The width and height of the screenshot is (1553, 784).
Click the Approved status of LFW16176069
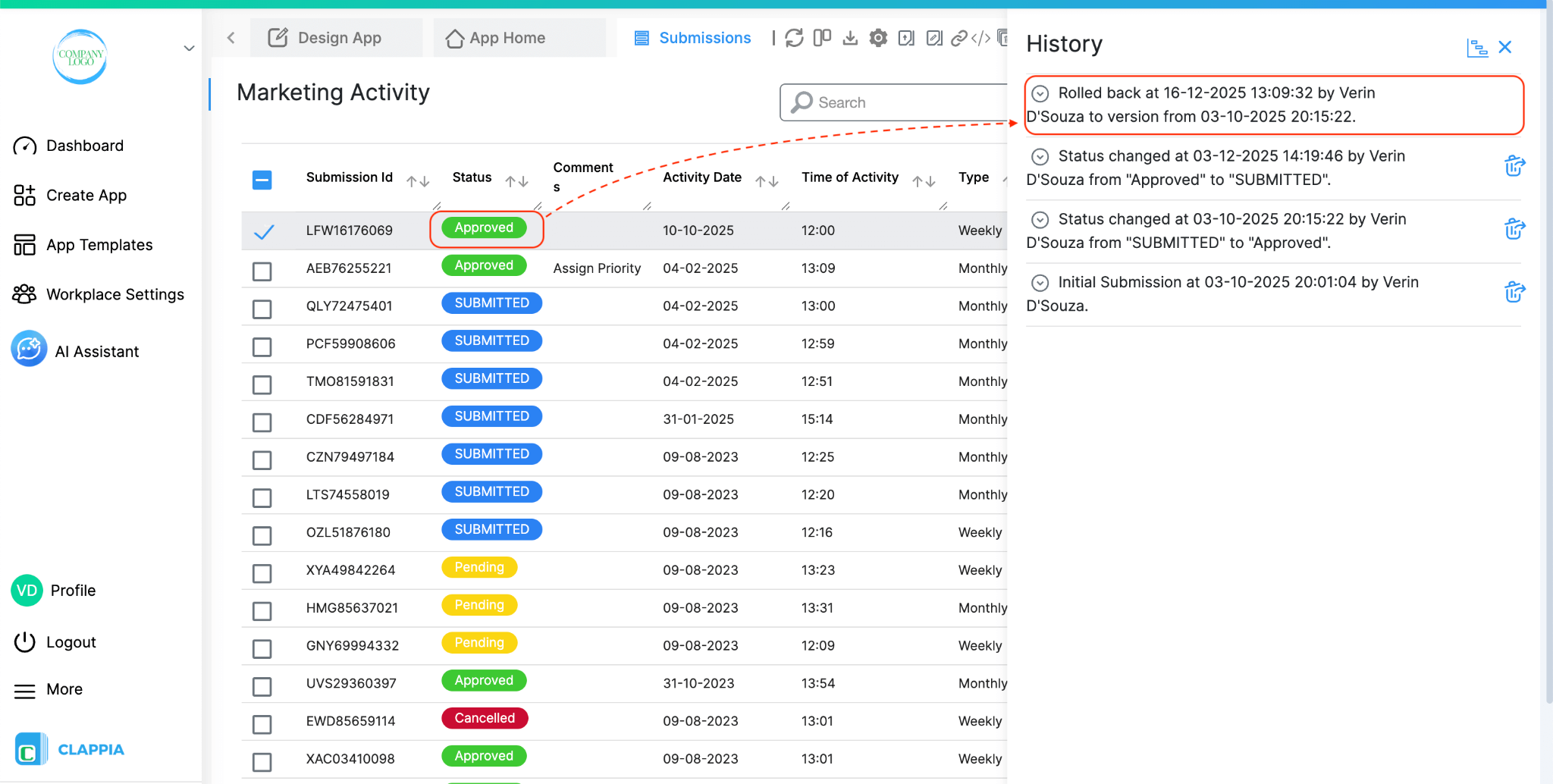tap(484, 227)
